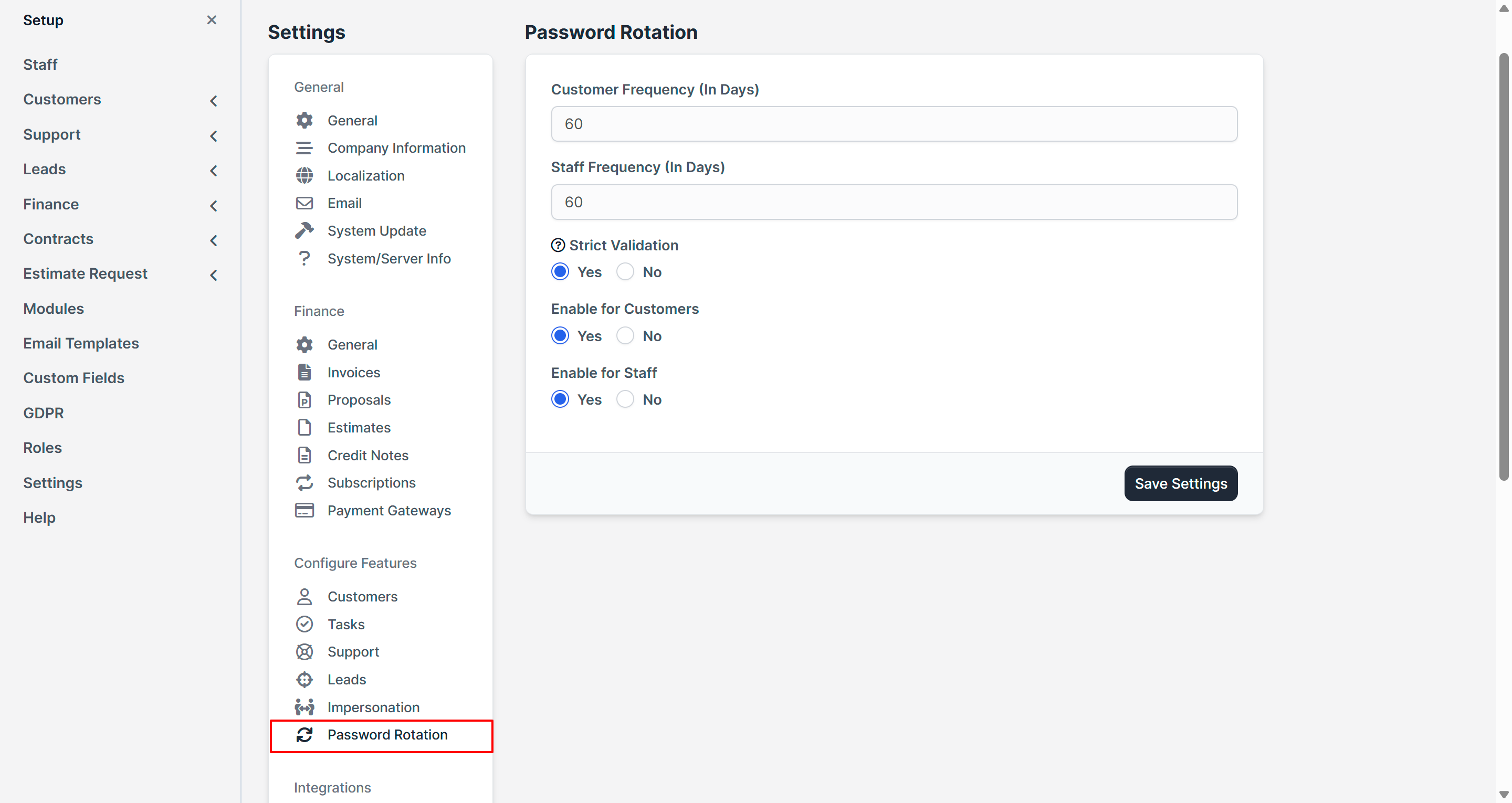Click the Localization globe icon
The image size is (1512, 803).
click(304, 175)
